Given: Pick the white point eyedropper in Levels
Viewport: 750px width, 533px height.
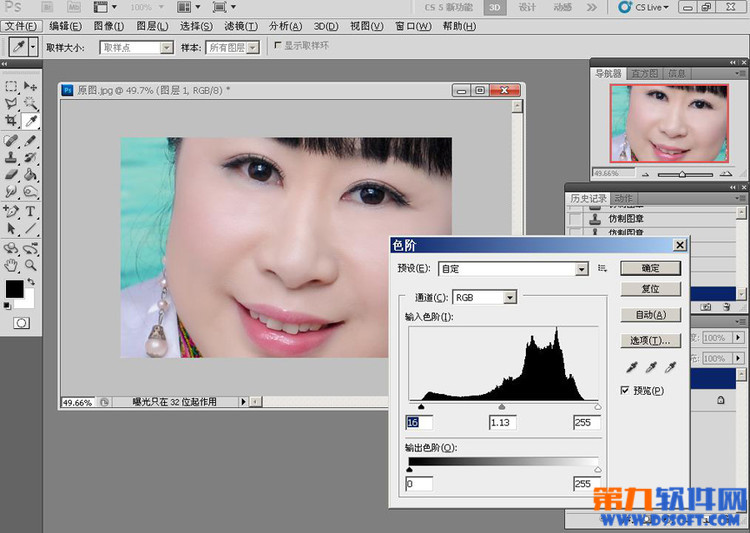Looking at the screenshot, I should pyautogui.click(x=670, y=367).
